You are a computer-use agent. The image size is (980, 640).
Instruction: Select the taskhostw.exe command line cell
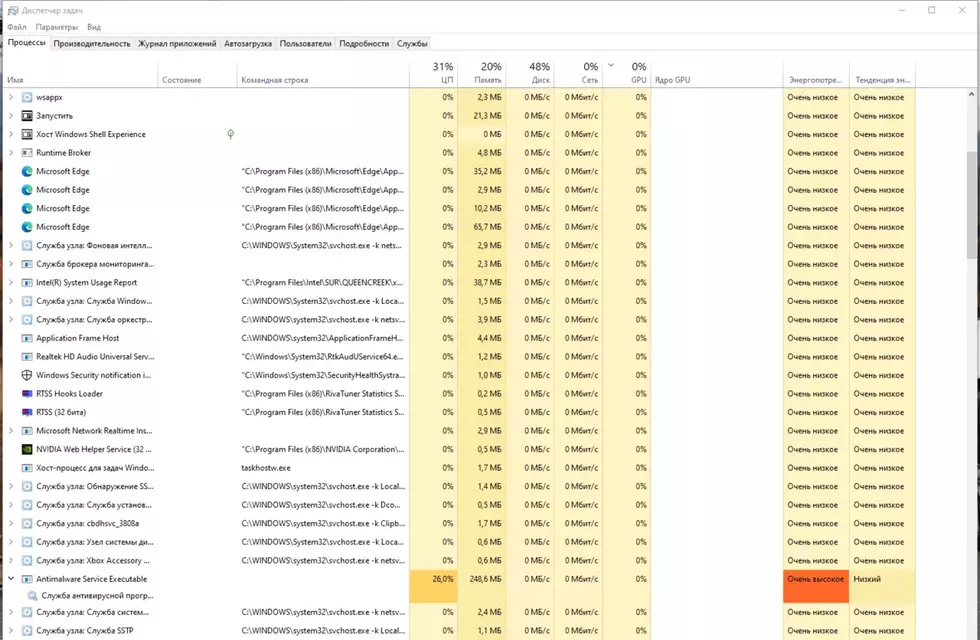tap(323, 468)
